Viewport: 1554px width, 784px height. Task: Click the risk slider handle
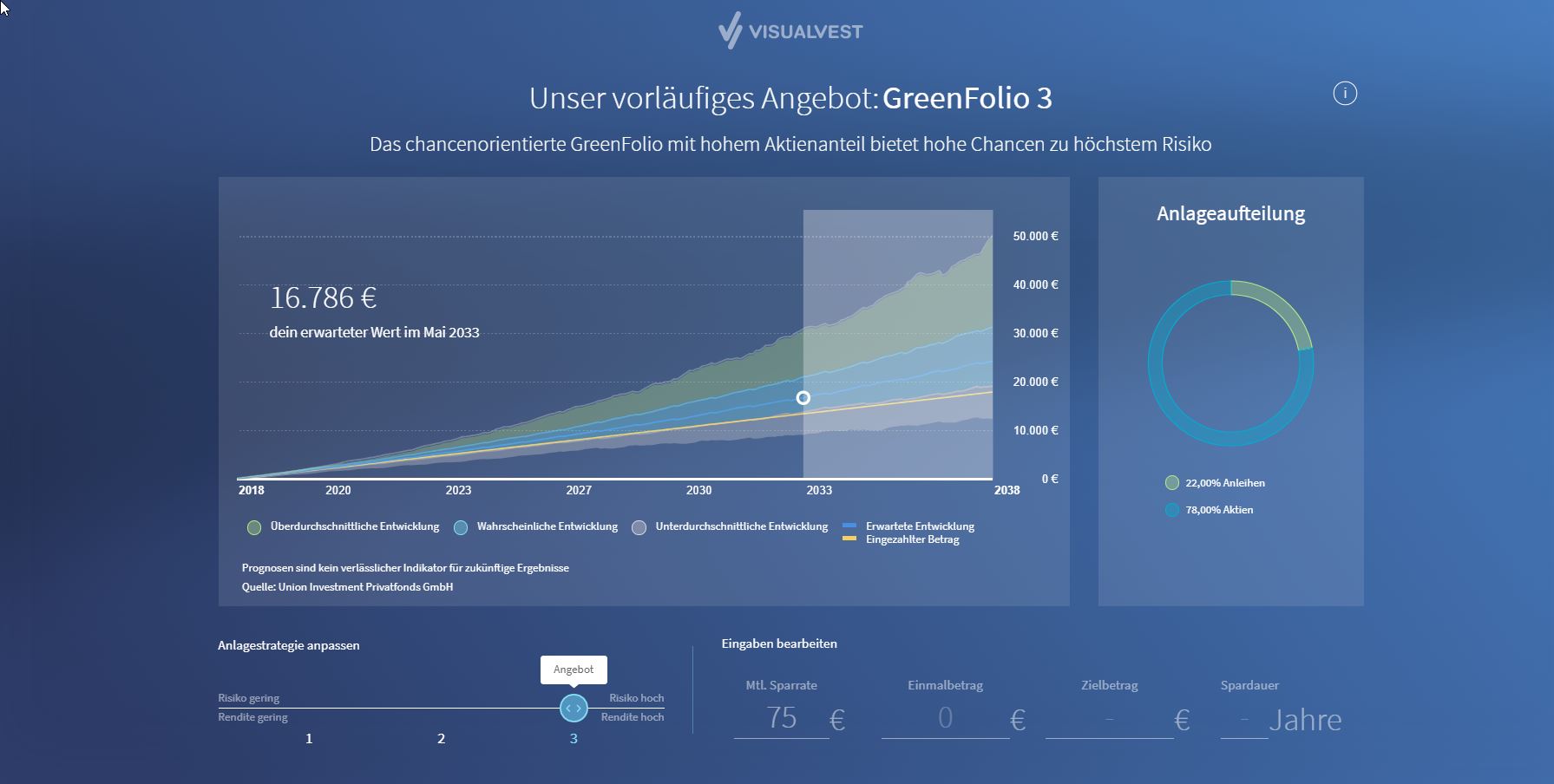574,709
